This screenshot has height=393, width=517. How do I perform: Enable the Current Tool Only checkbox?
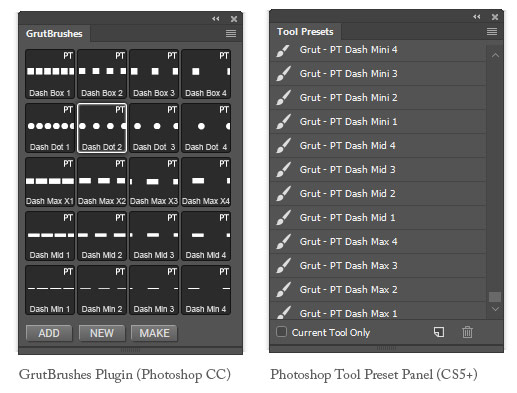tap(281, 332)
